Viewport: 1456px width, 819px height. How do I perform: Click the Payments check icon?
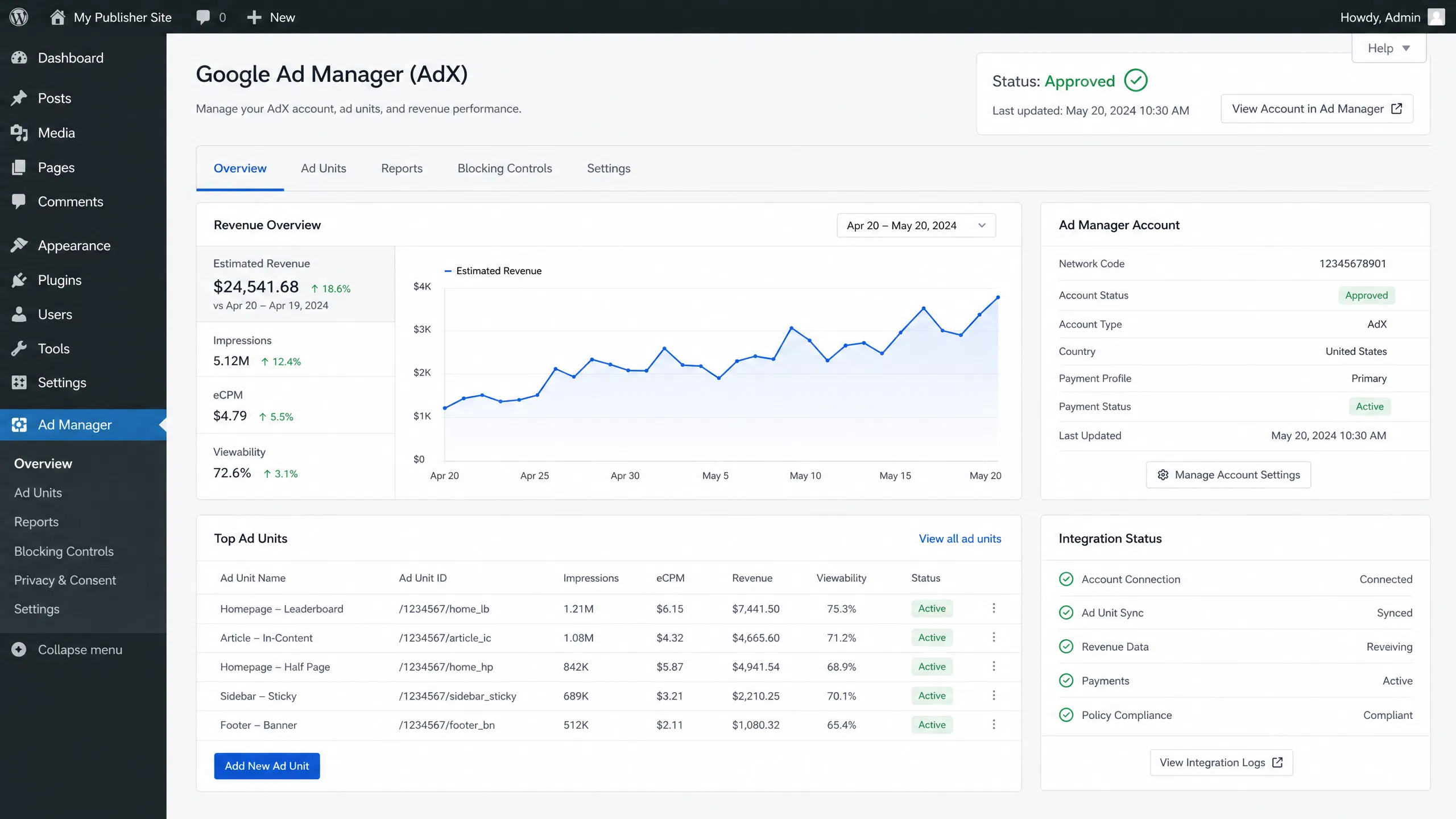[1066, 681]
